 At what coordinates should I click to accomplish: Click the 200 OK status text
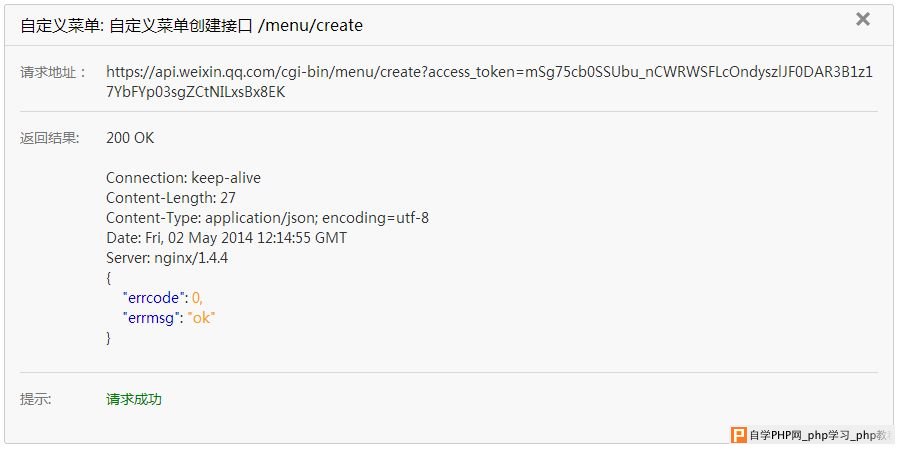[130, 138]
